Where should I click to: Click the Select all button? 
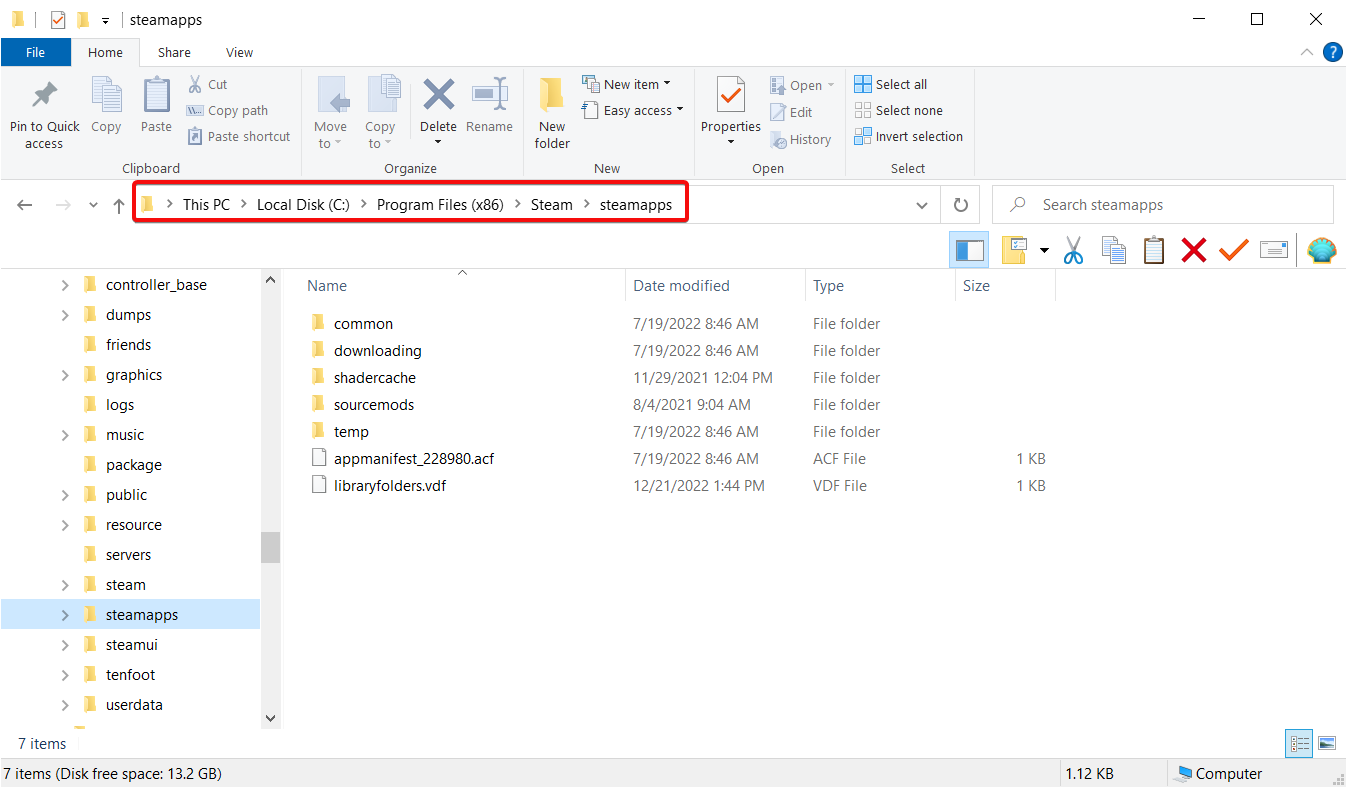(x=891, y=84)
